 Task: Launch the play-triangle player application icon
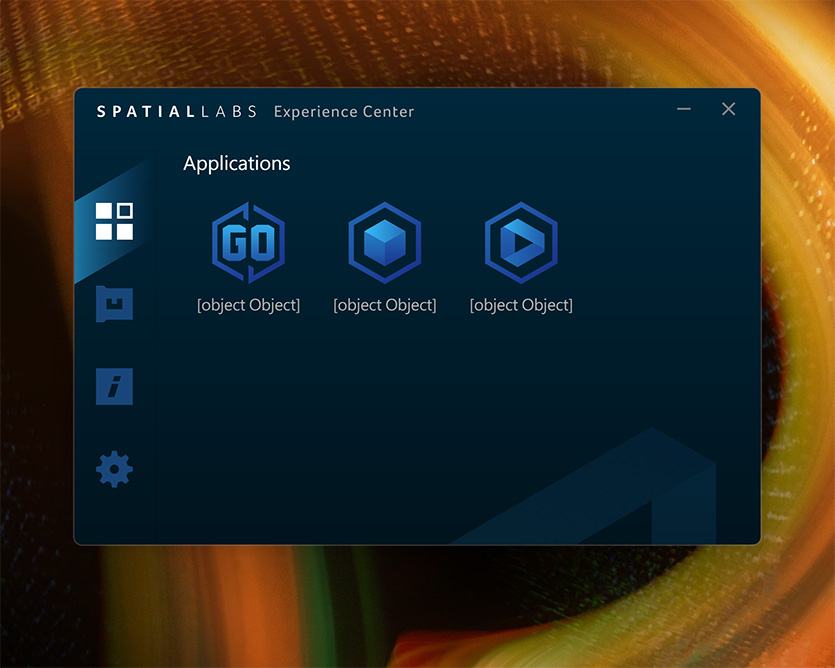coord(521,242)
